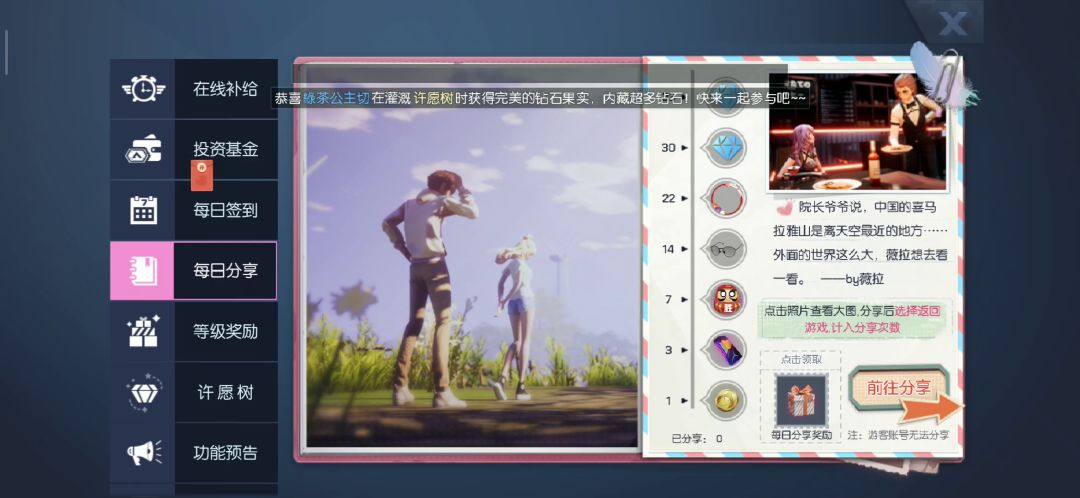Select the 3-share purple crystal reward
The image size is (1080, 498).
(x=725, y=350)
